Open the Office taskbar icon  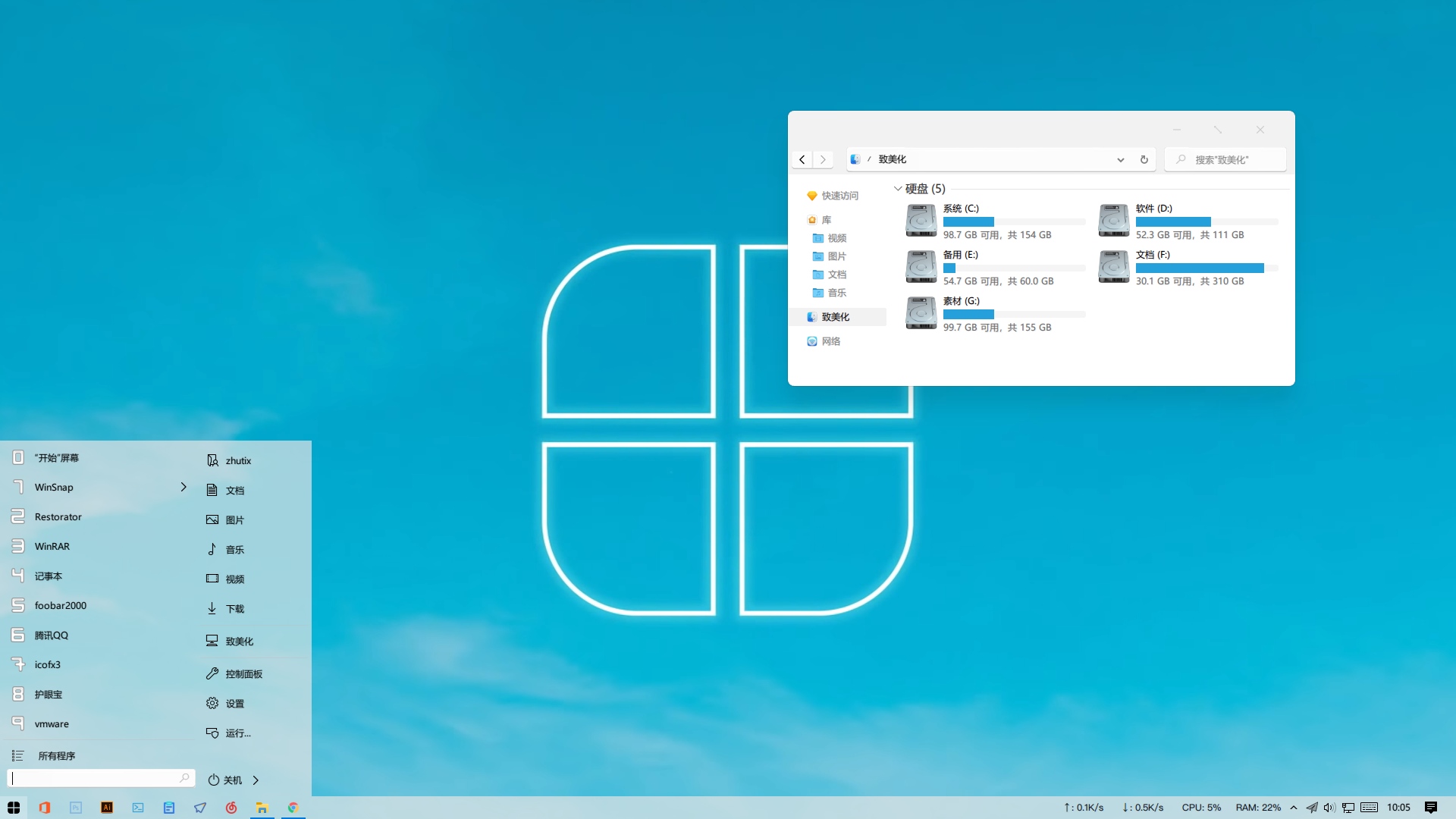pos(45,808)
